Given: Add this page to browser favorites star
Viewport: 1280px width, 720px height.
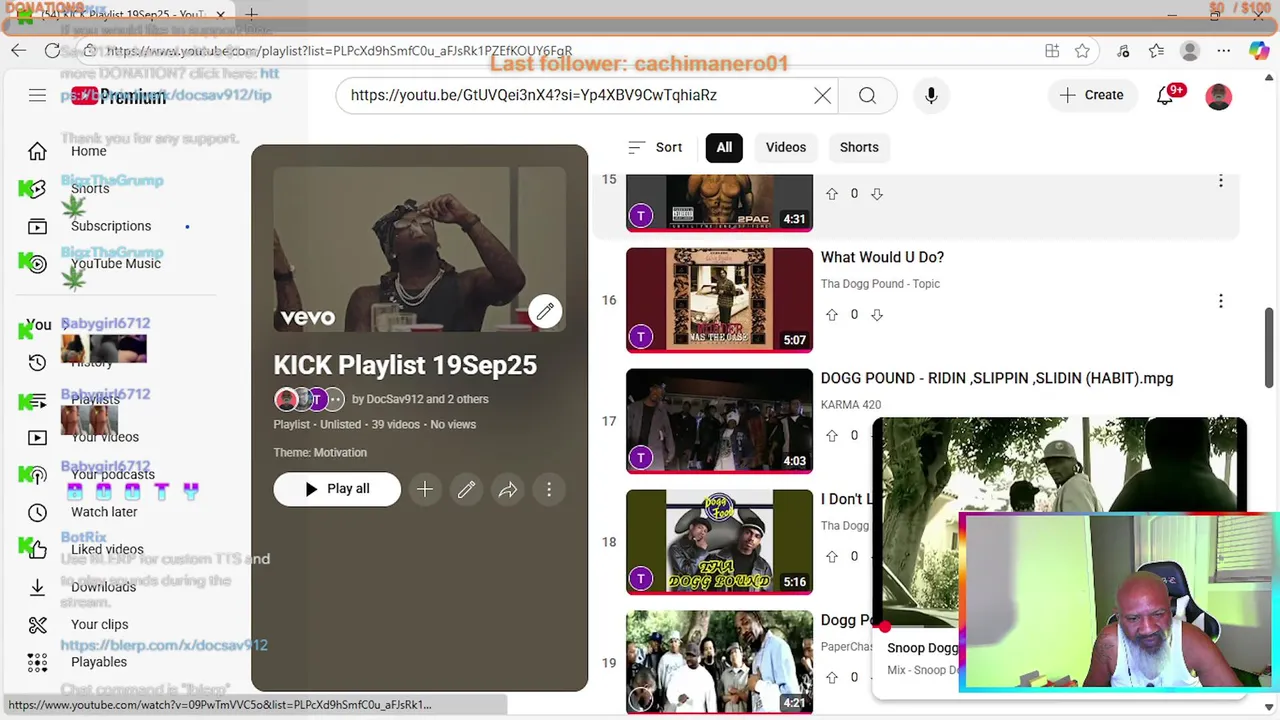Looking at the screenshot, I should click(x=1082, y=51).
